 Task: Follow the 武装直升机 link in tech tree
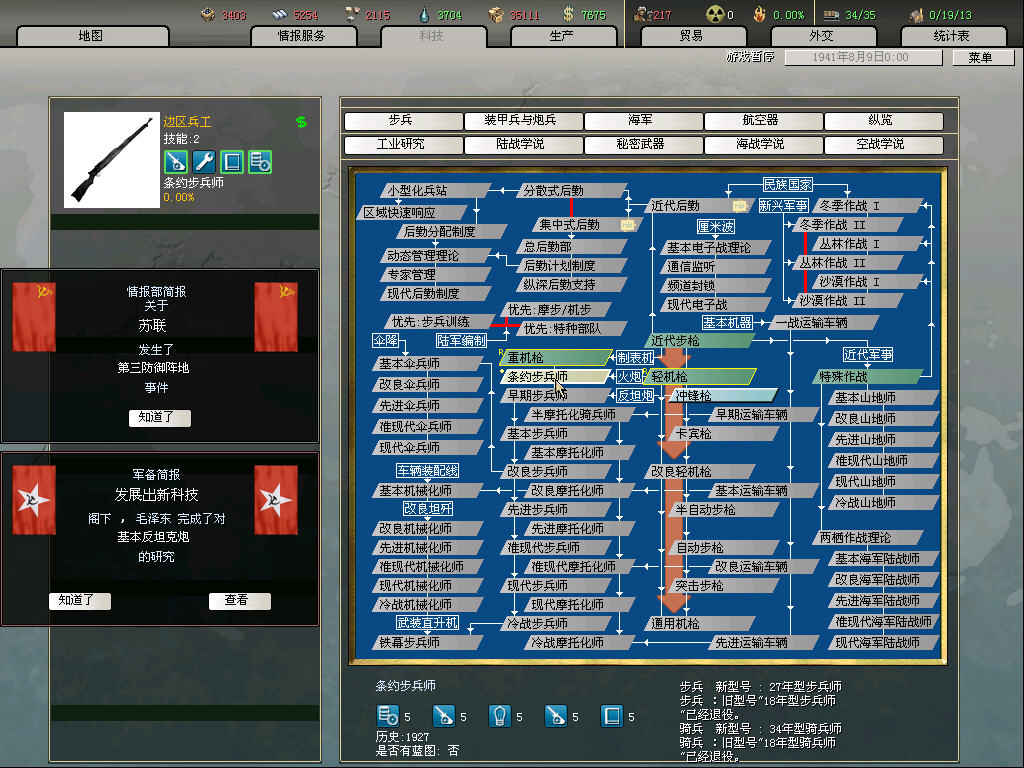coord(427,623)
